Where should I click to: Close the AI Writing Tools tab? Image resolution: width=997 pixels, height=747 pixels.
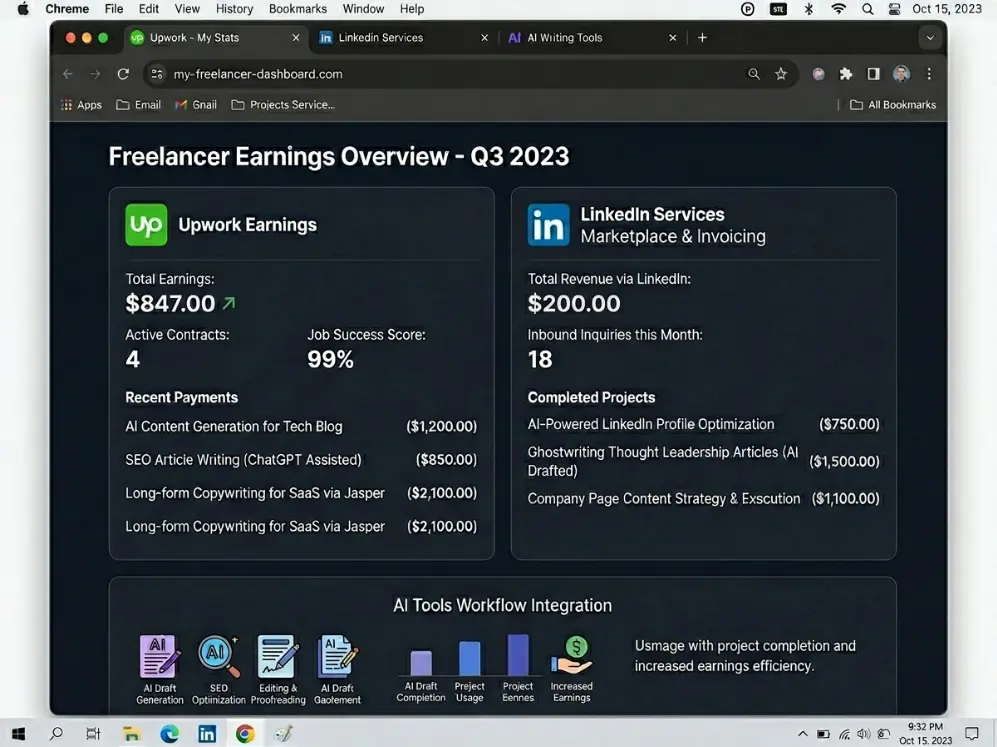click(673, 38)
